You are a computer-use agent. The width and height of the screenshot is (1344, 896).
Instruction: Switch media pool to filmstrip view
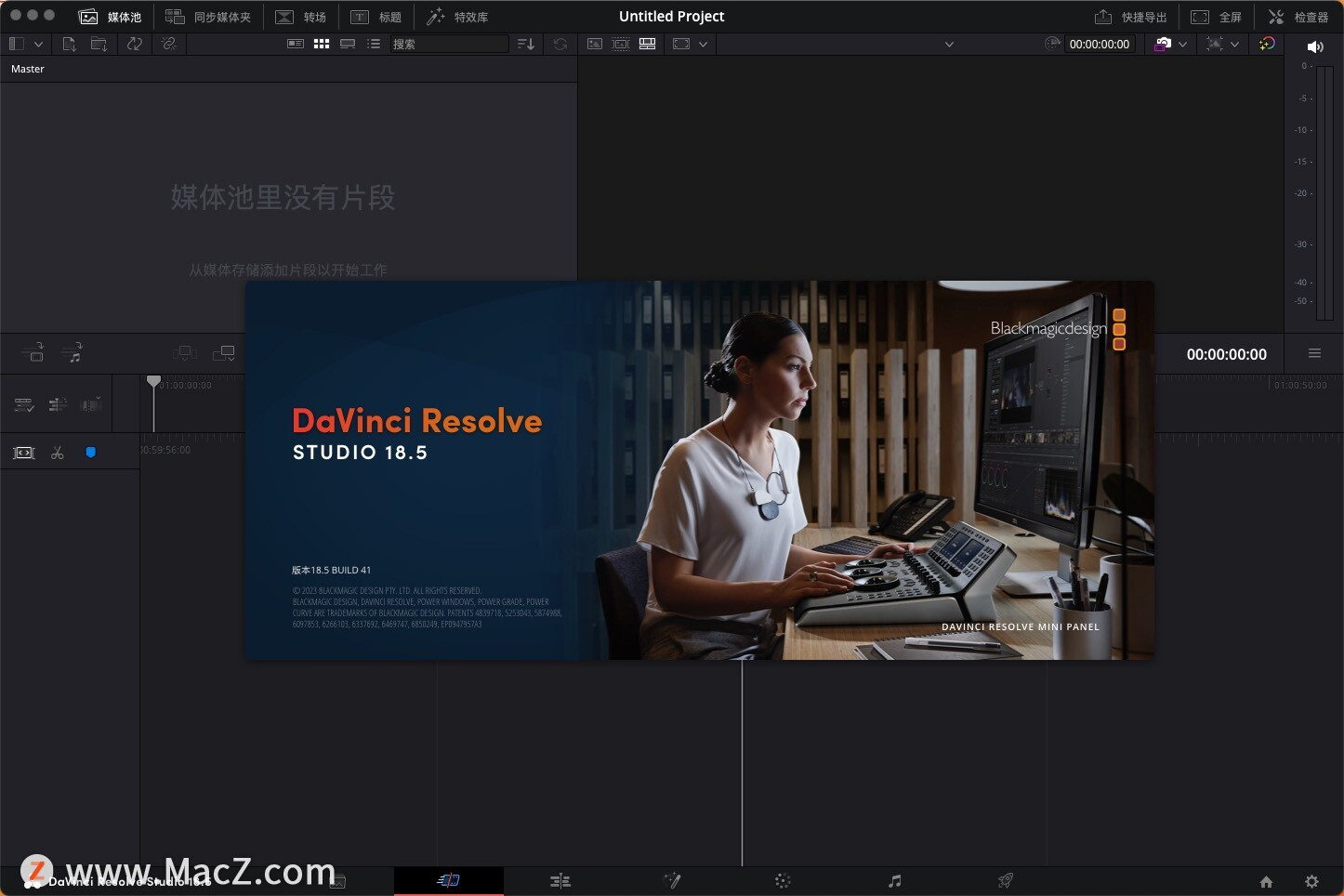348,44
